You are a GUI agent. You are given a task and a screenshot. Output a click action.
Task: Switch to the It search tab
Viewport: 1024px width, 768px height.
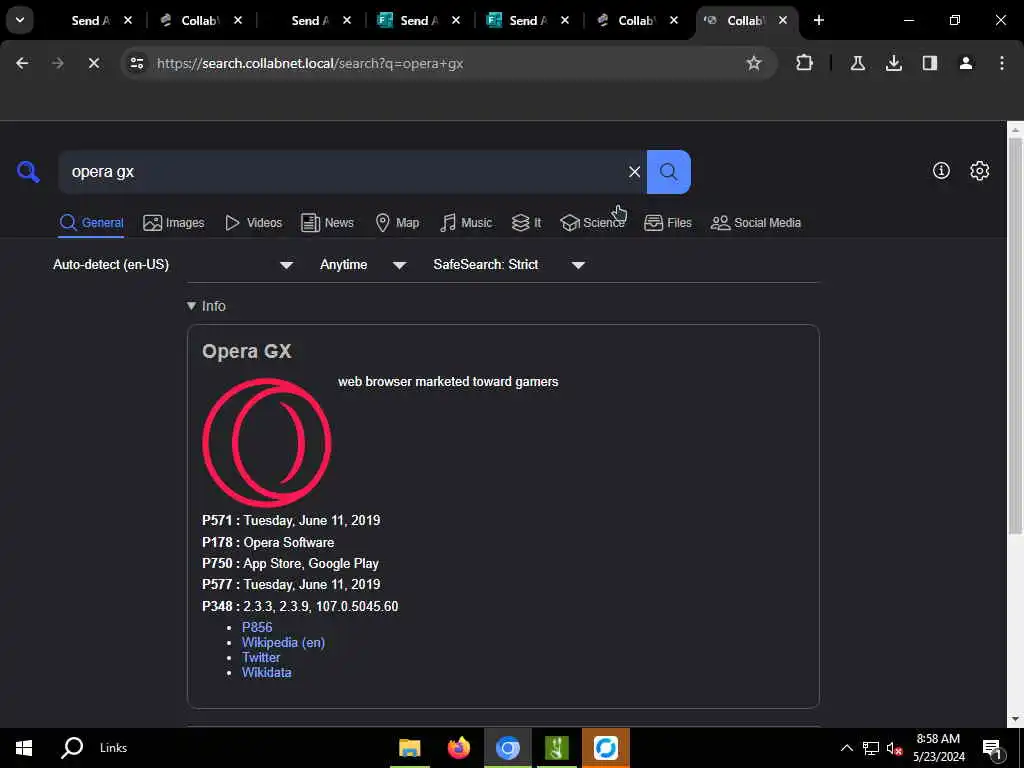tap(526, 223)
